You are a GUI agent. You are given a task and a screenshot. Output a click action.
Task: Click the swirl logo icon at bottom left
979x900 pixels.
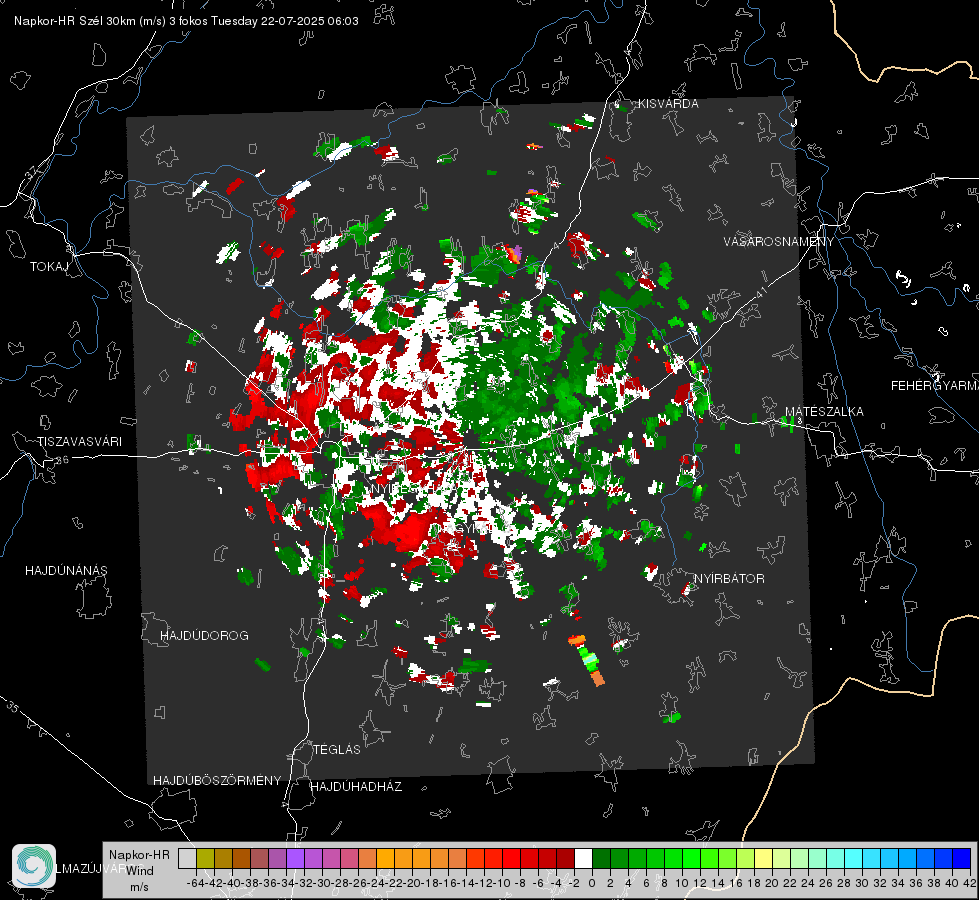34,866
